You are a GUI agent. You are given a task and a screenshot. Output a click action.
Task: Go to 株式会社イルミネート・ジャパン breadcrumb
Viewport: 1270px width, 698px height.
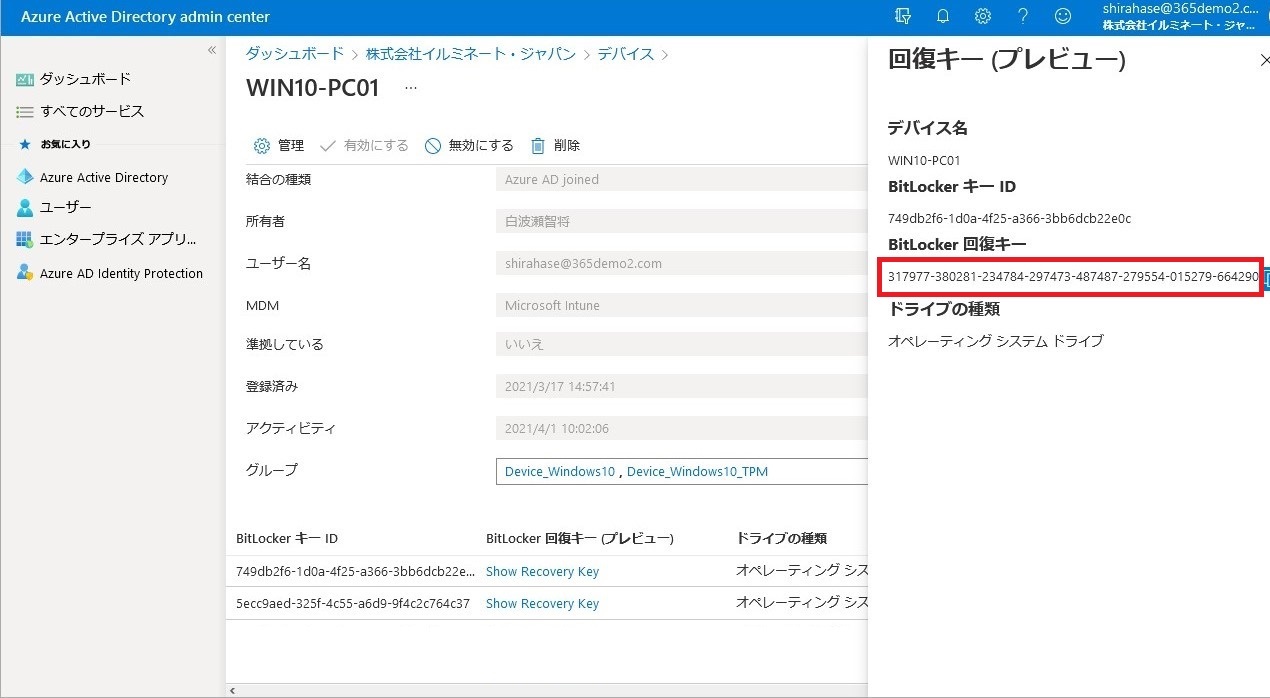tap(471, 54)
